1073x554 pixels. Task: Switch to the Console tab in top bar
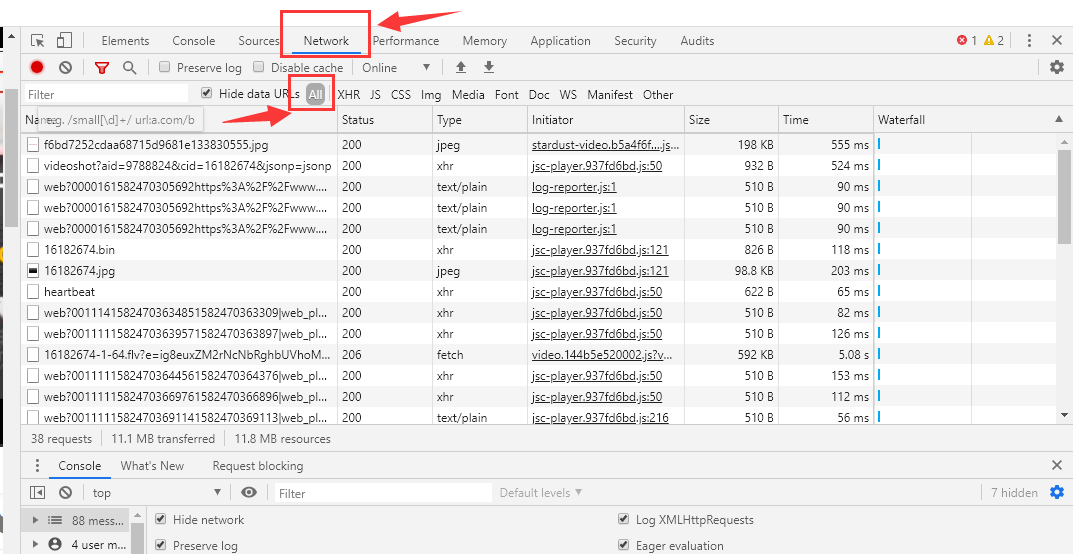point(194,41)
